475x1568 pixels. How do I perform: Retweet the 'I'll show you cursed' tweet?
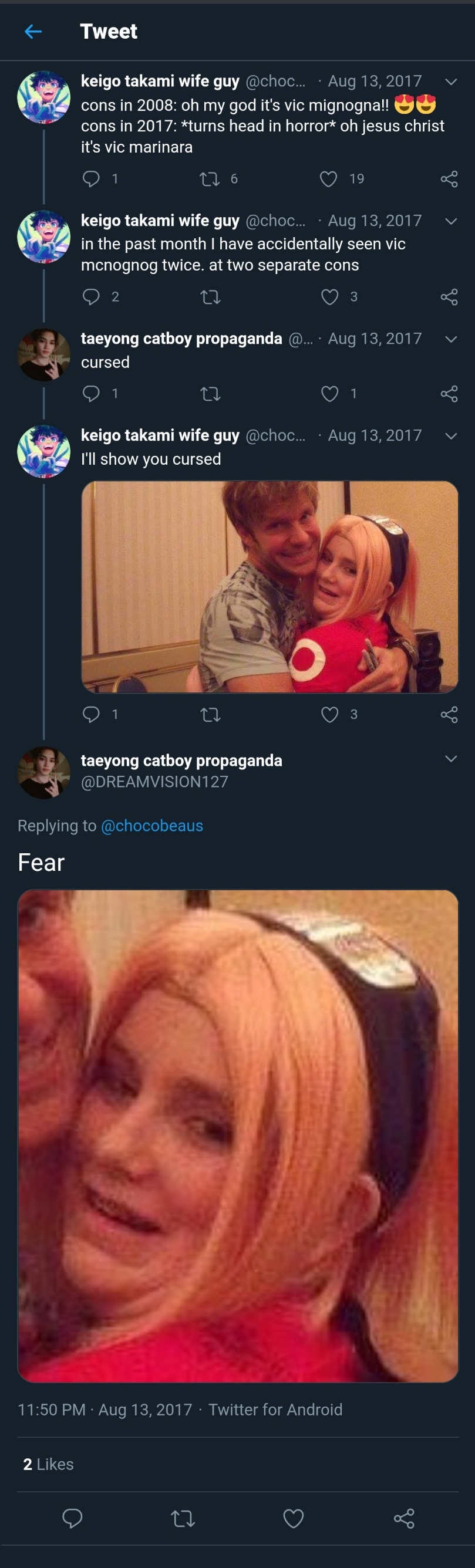coord(210,715)
